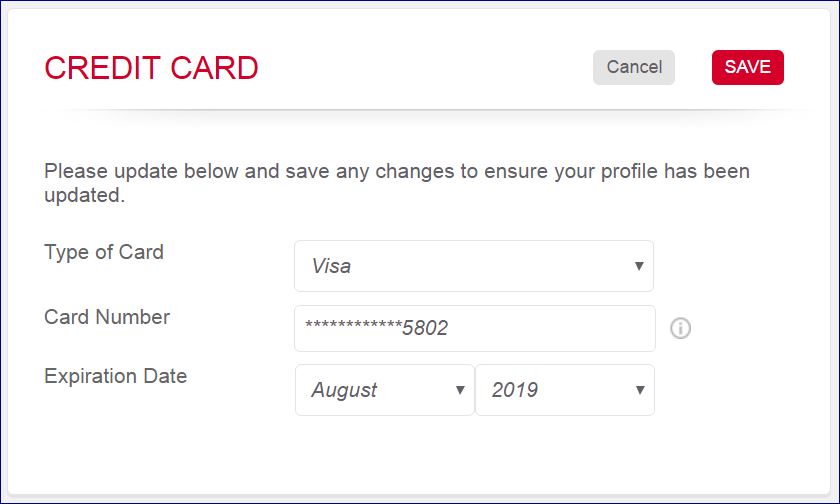840x504 pixels.
Task: Expand the August month dropdown
Action: (384, 390)
